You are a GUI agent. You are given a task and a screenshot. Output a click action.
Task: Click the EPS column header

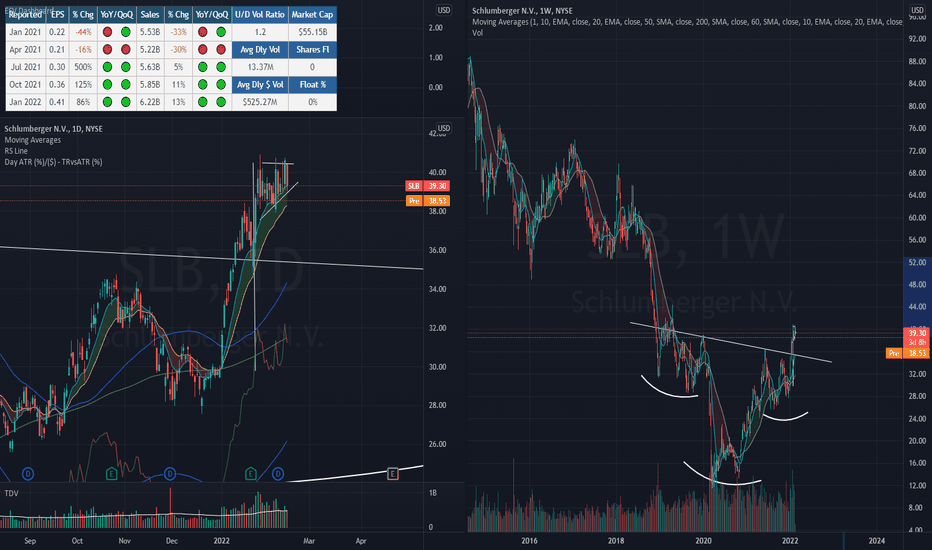pos(58,14)
